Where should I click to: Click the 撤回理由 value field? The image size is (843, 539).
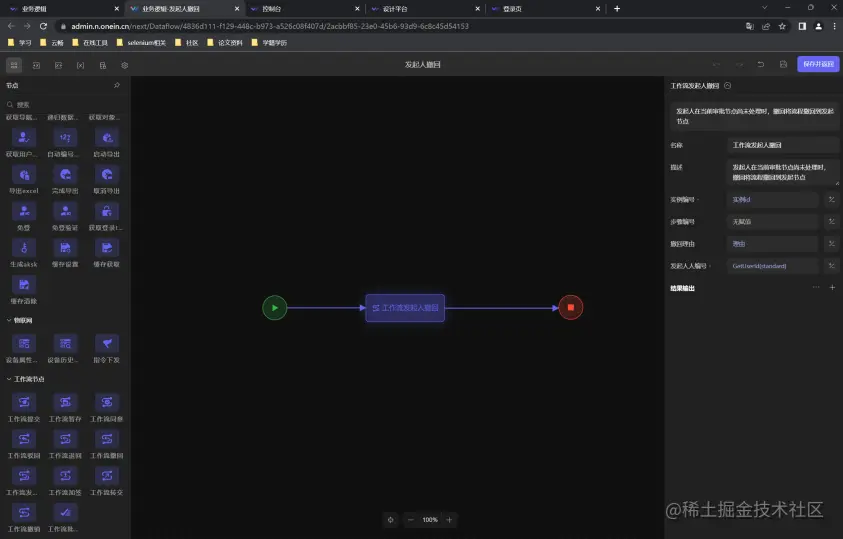[773, 243]
